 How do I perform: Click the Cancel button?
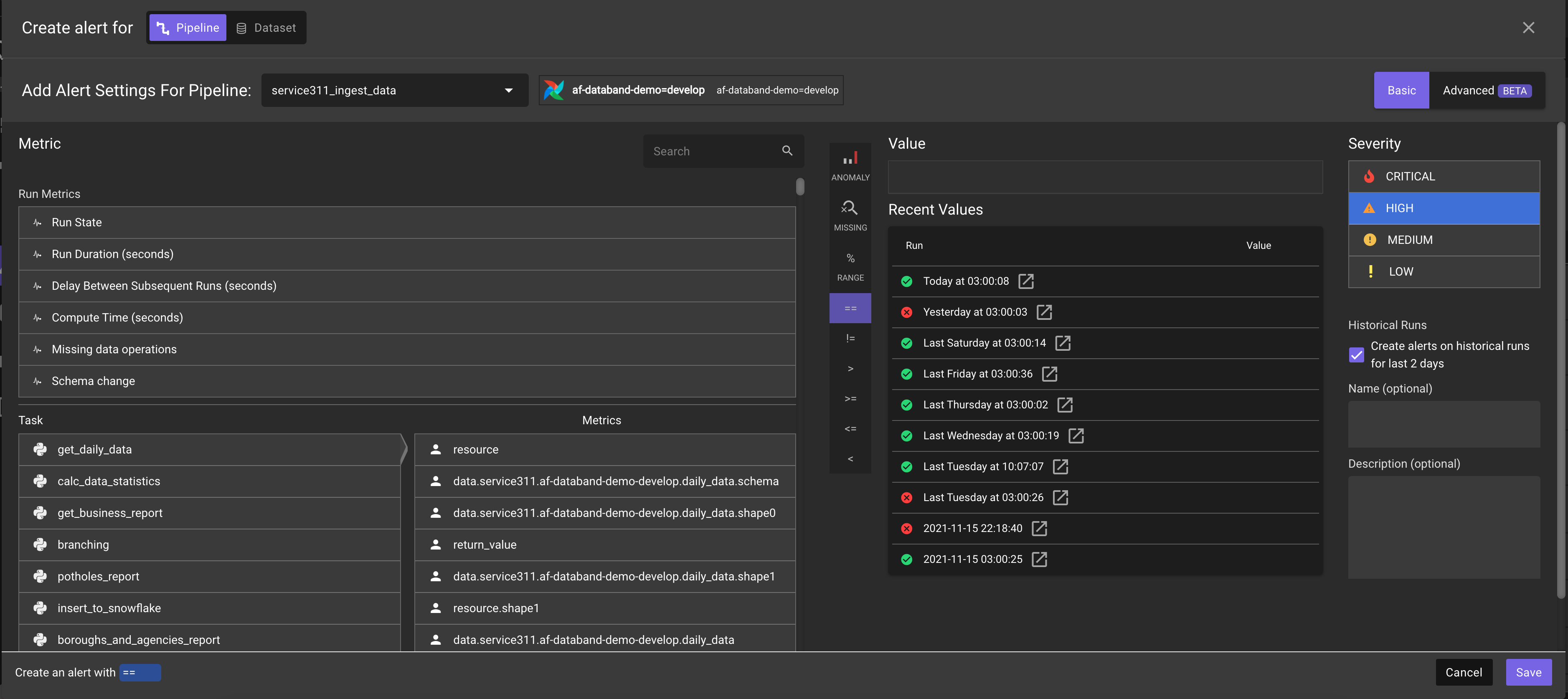coord(1463,672)
